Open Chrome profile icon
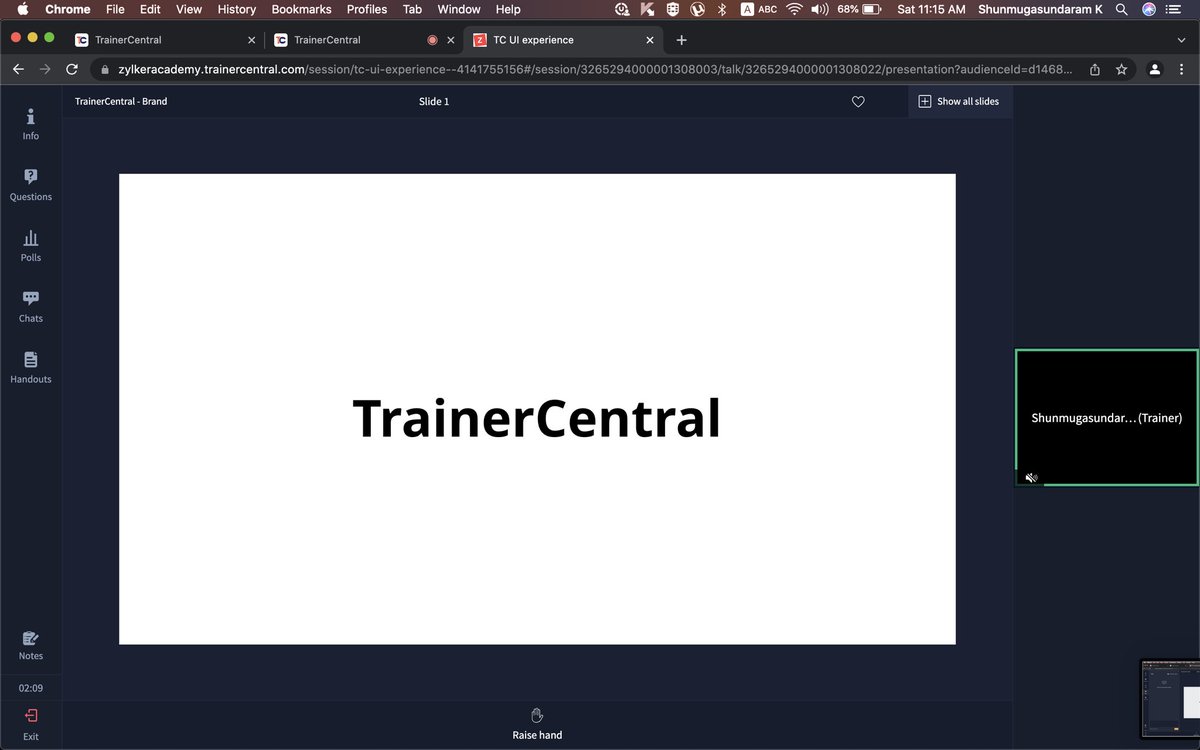This screenshot has height=750, width=1200. (x=1155, y=69)
